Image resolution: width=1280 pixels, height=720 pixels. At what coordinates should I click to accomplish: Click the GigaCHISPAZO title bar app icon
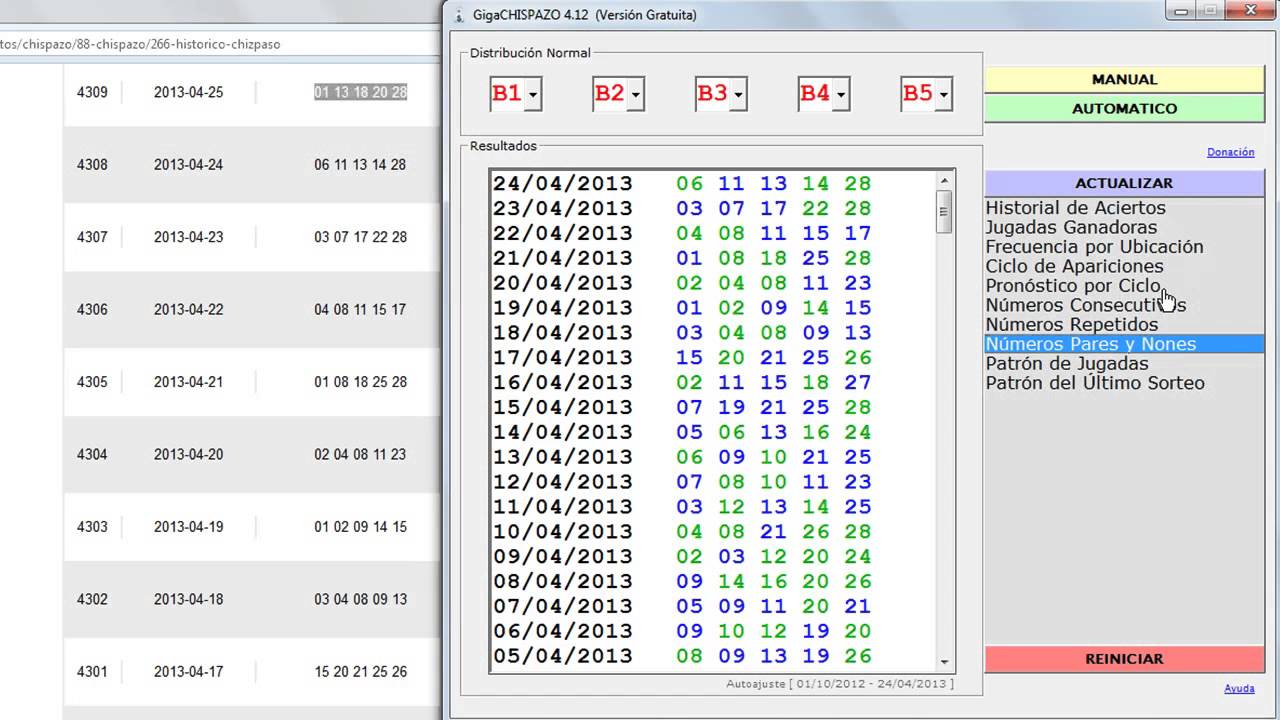[459, 15]
